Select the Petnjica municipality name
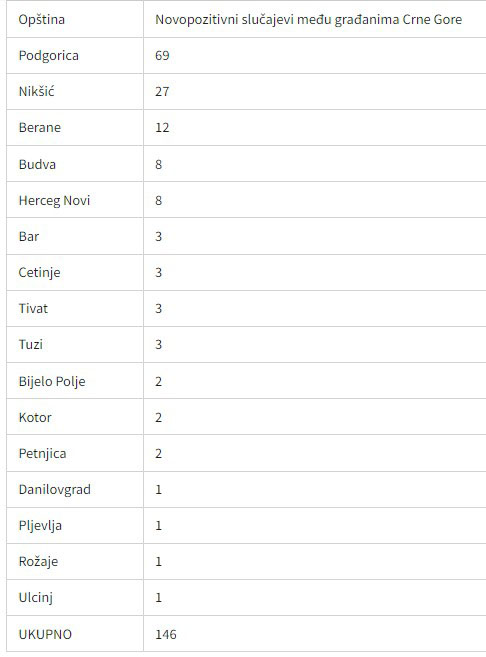 coord(42,453)
